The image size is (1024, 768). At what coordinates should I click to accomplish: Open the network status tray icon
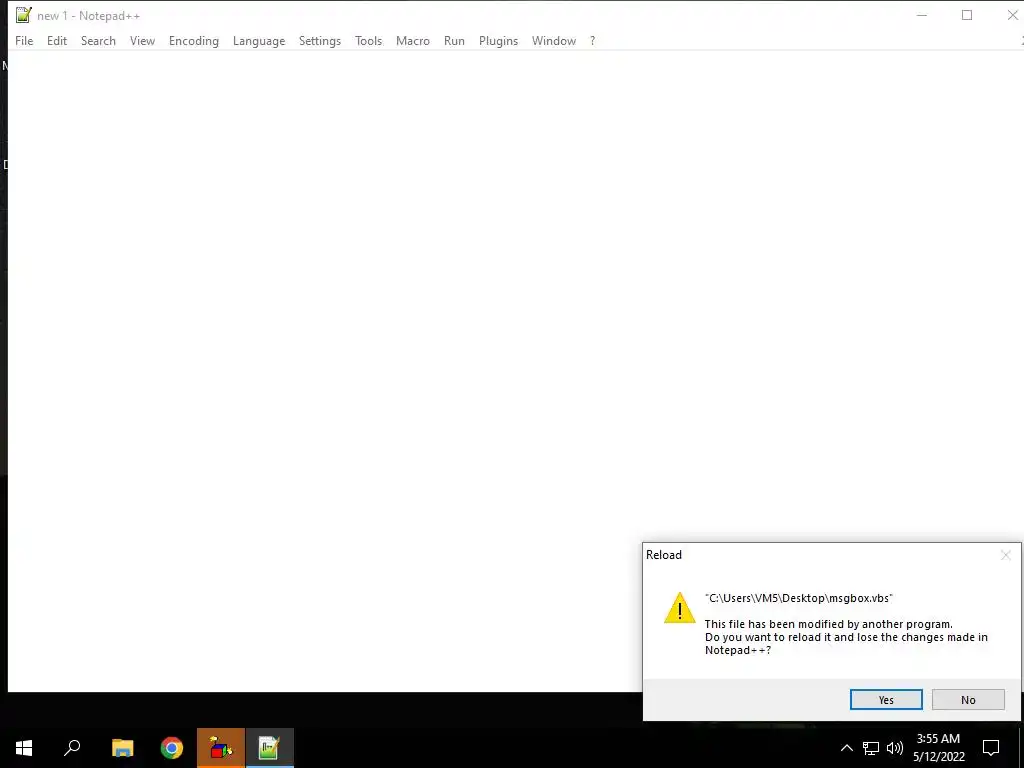(871, 748)
